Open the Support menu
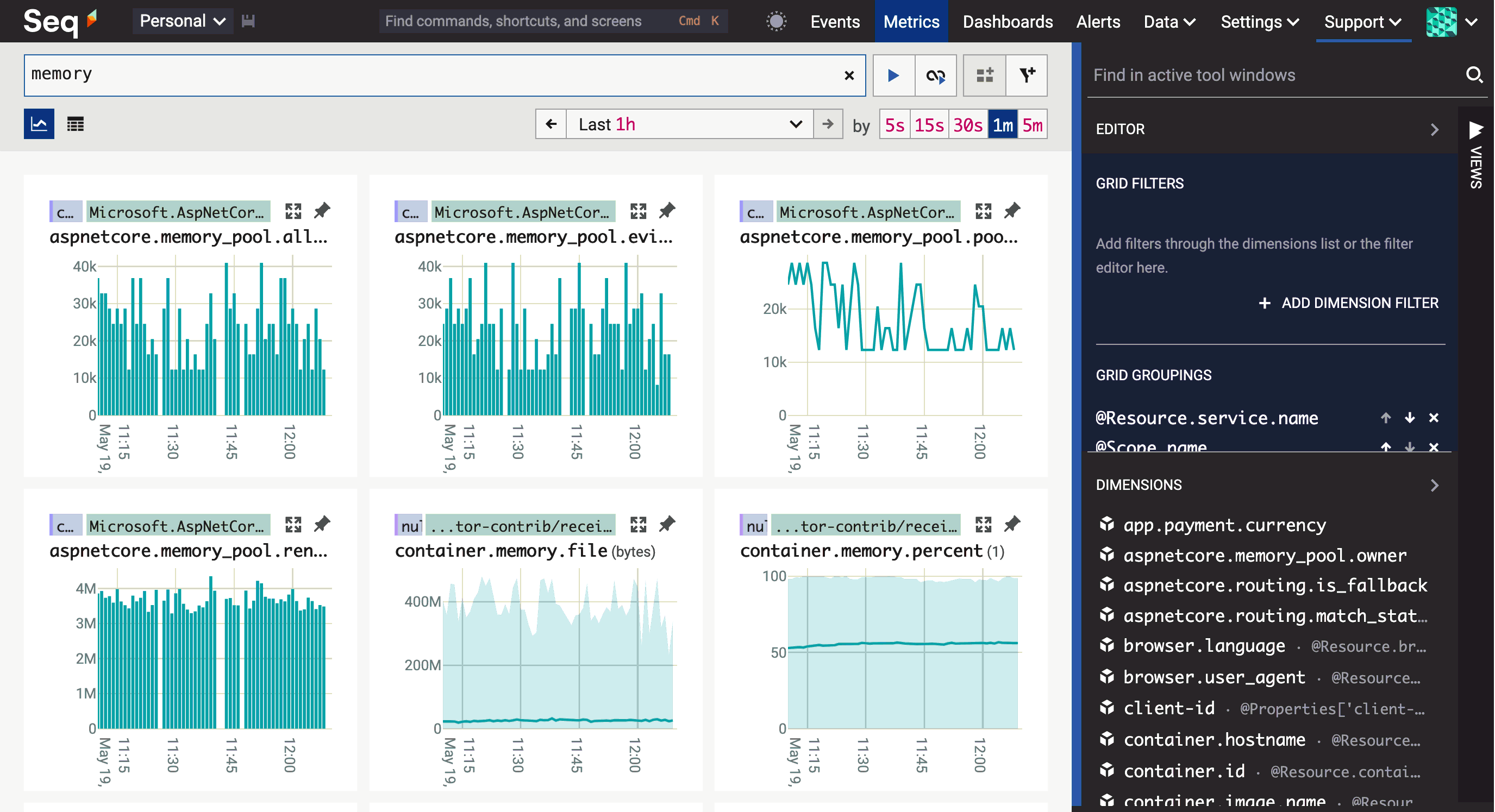Viewport: 1495px width, 812px height. point(1363,22)
